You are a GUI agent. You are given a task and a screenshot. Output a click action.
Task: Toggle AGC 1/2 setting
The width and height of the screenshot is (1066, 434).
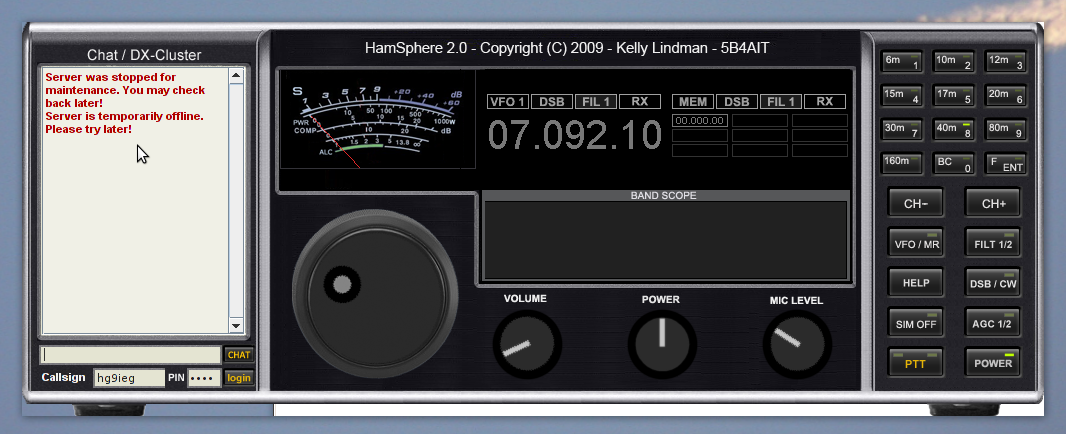coord(993,322)
